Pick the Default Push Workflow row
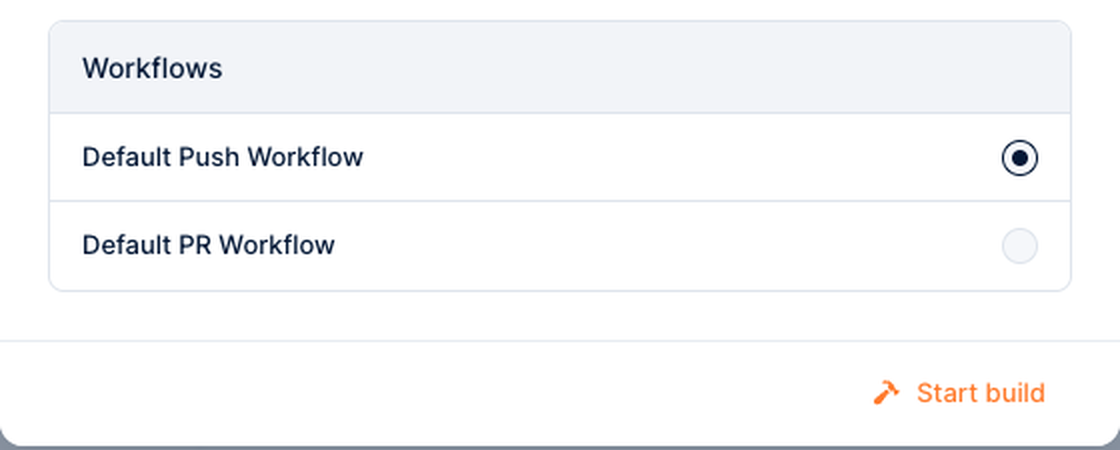Viewport: 1120px width, 450px height. pos(560,157)
